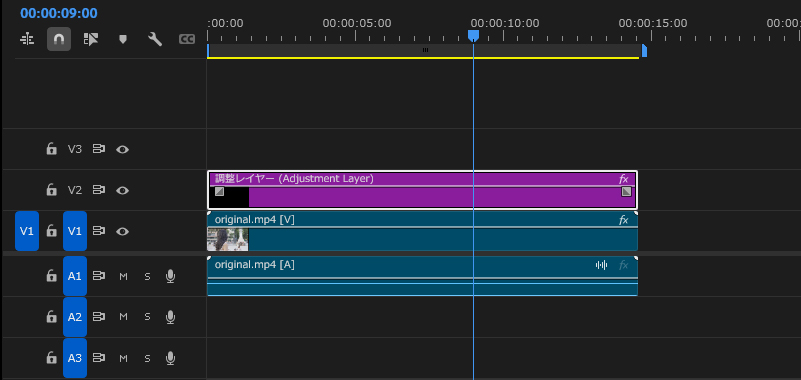This screenshot has height=380, width=801.
Task: Solo track A2
Action: click(x=147, y=317)
